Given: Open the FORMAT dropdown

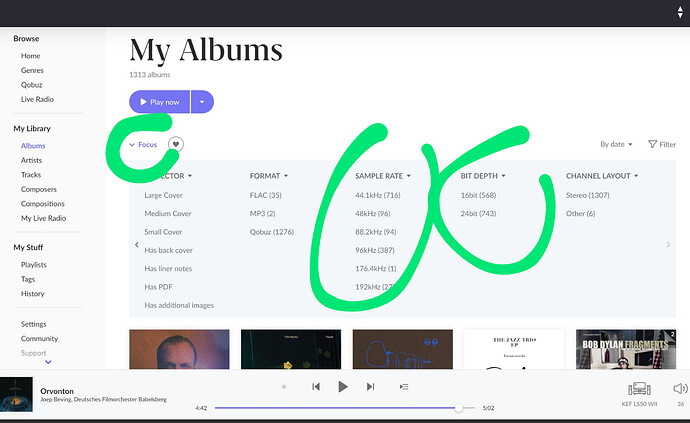Looking at the screenshot, I should coord(269,176).
